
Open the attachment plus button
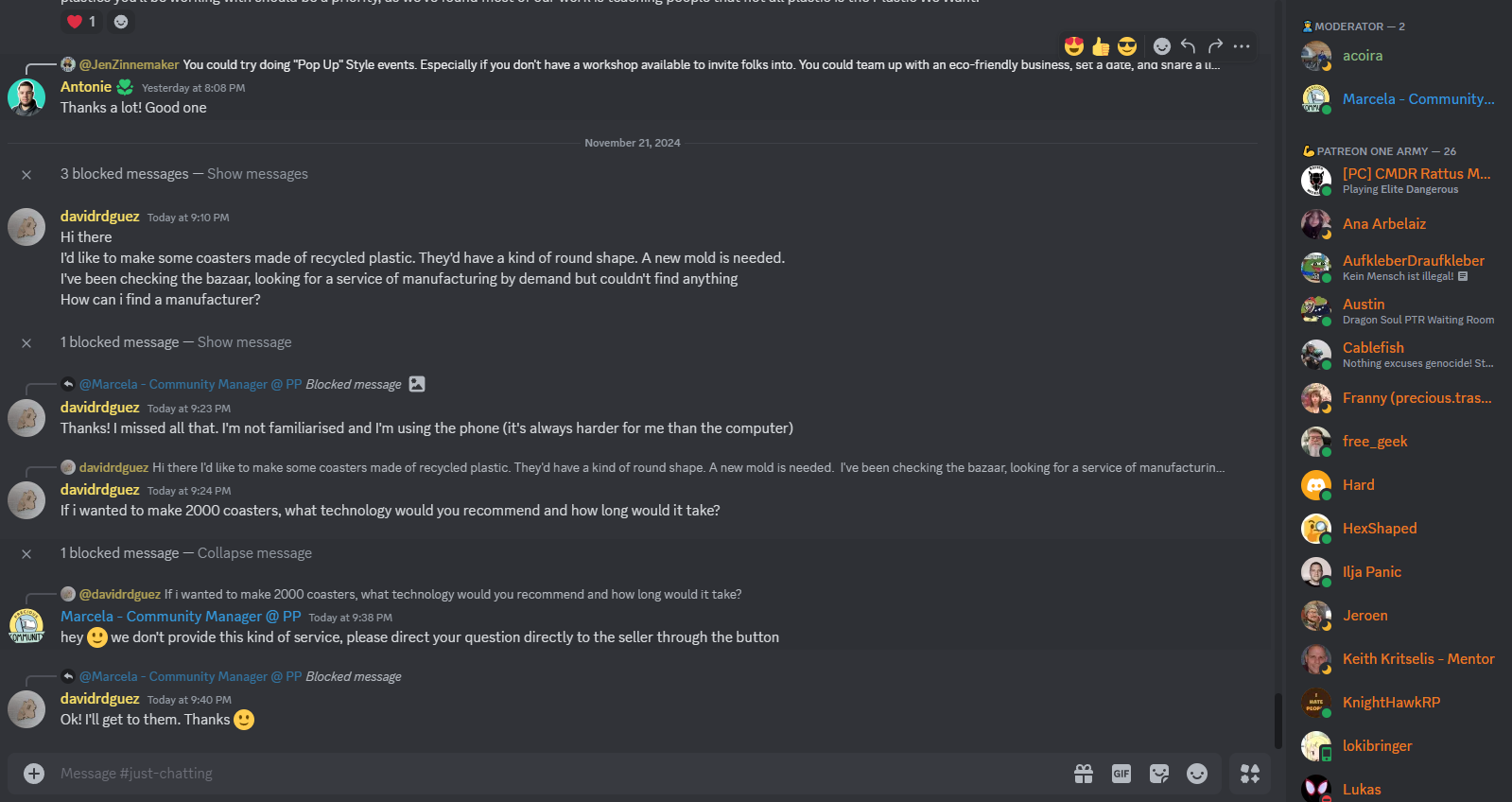[x=34, y=774]
